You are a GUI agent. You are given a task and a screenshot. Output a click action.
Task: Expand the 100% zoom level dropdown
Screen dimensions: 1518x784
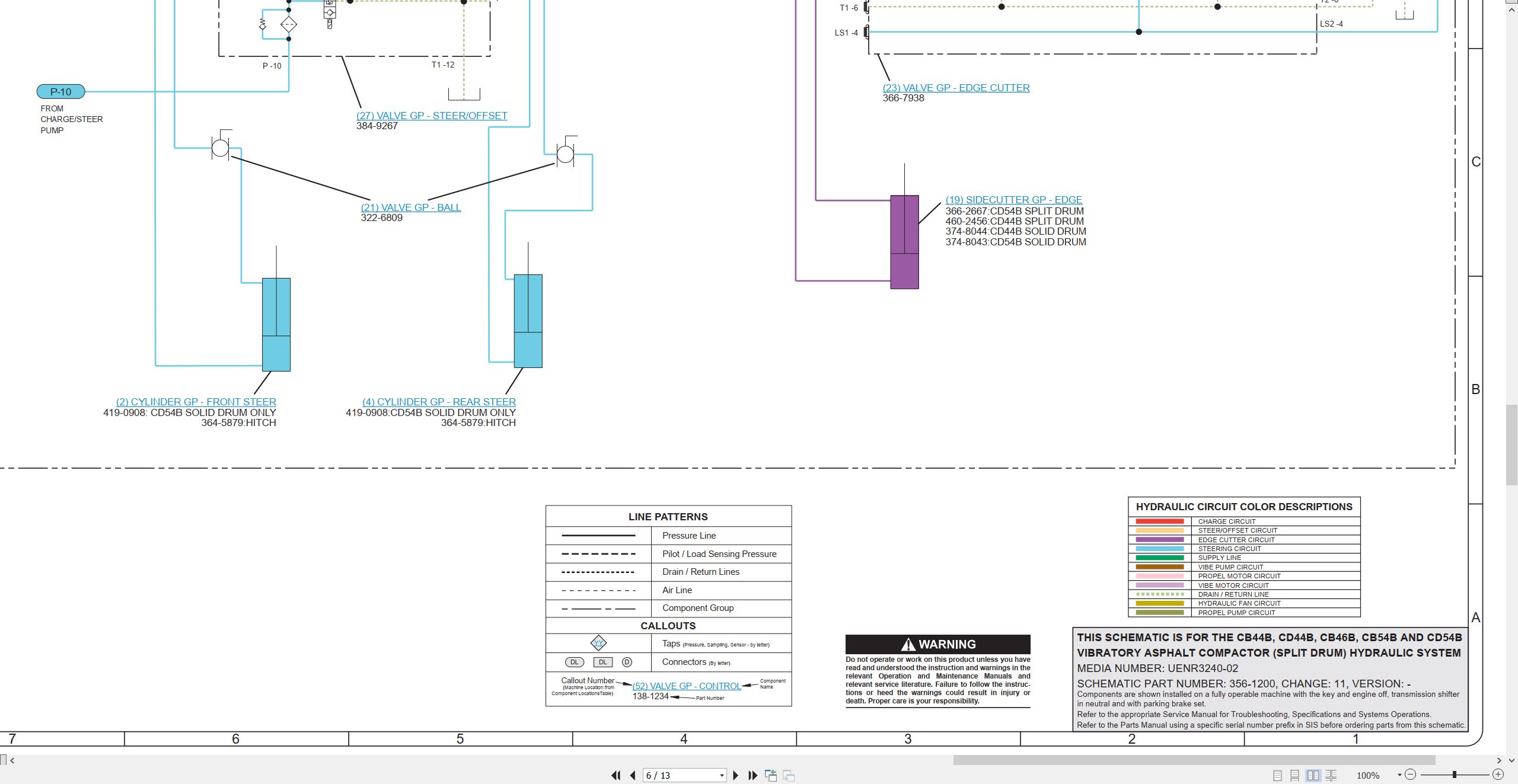(x=1399, y=775)
